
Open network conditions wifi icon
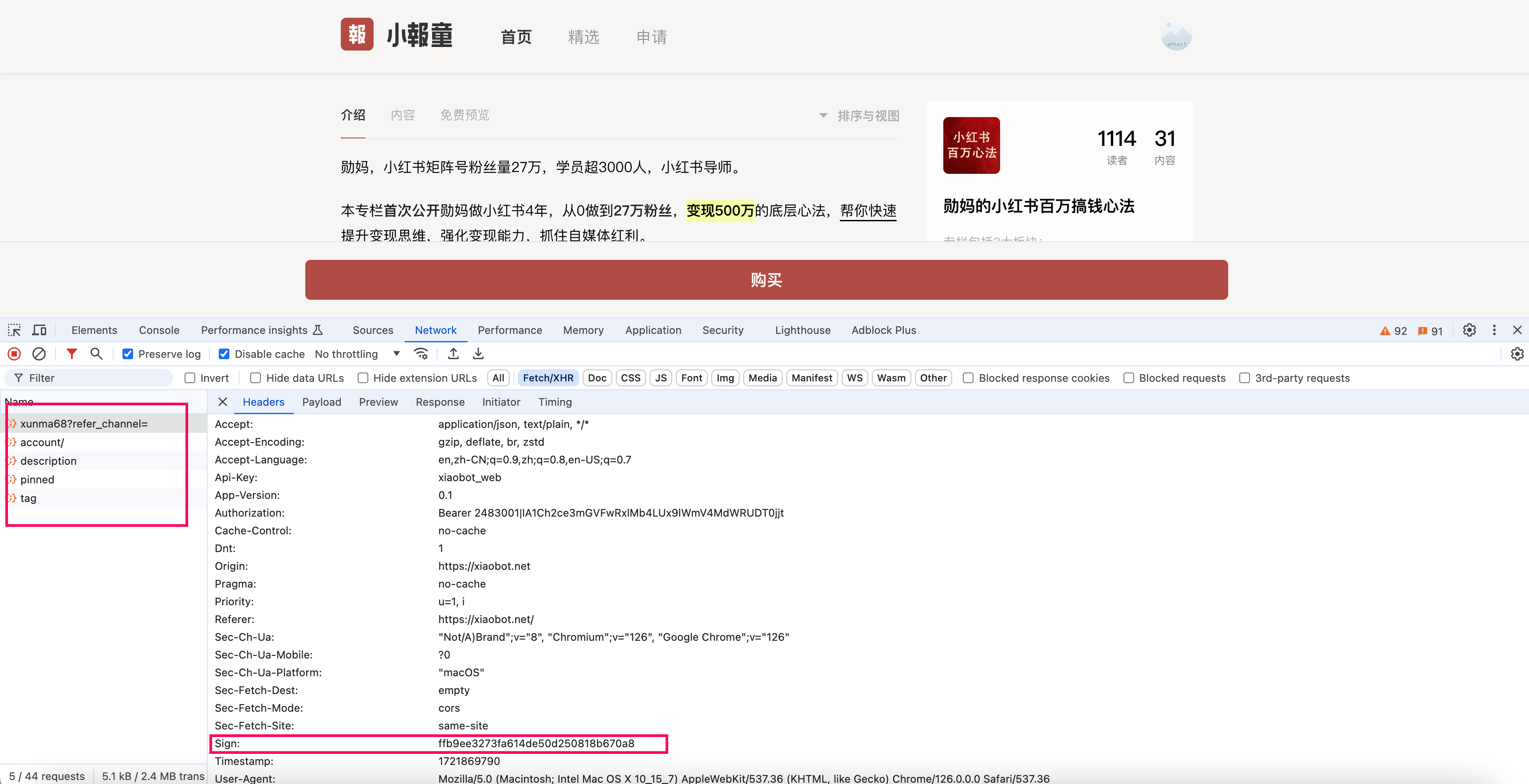(421, 354)
